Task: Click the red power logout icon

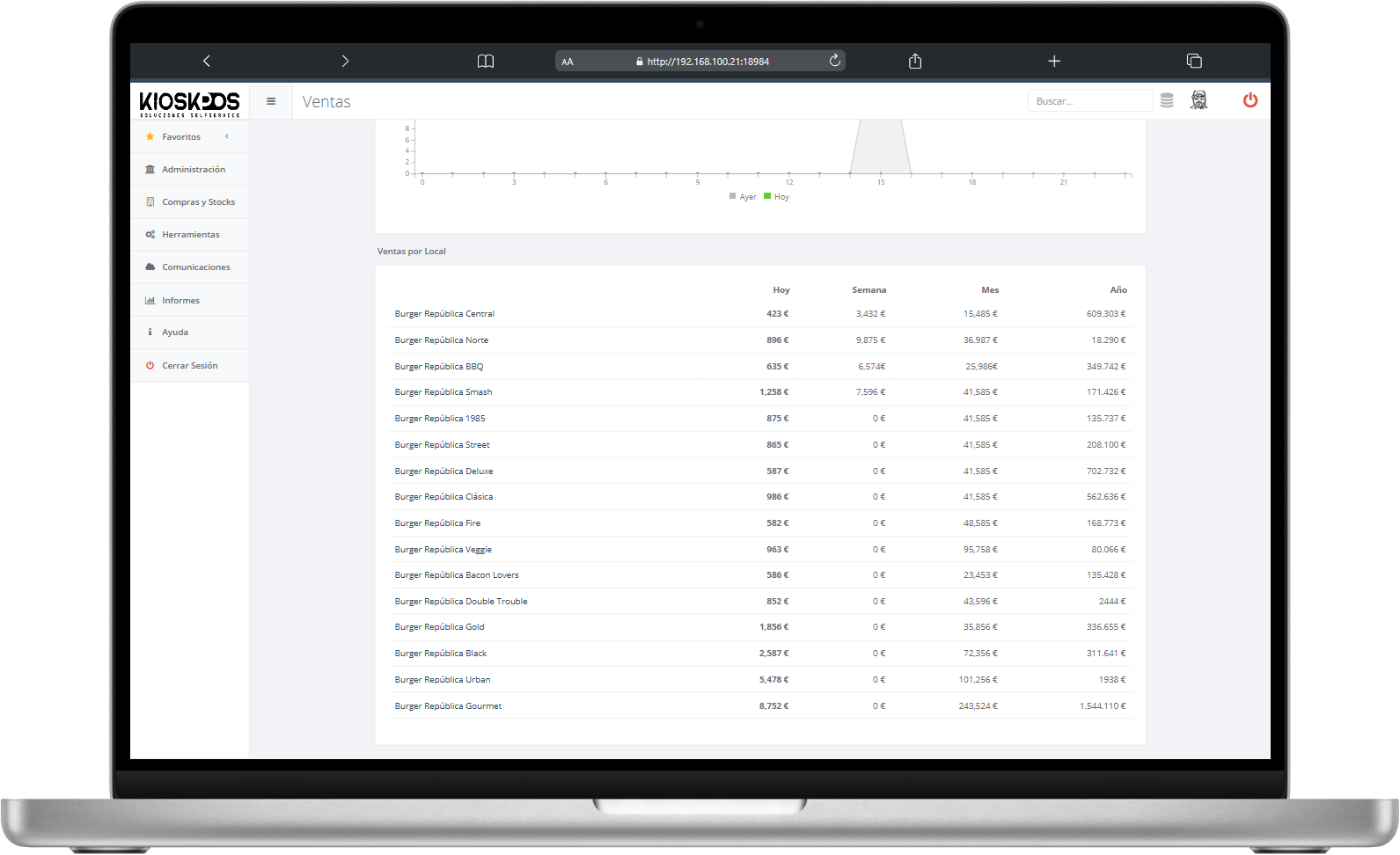Action: point(1250,100)
